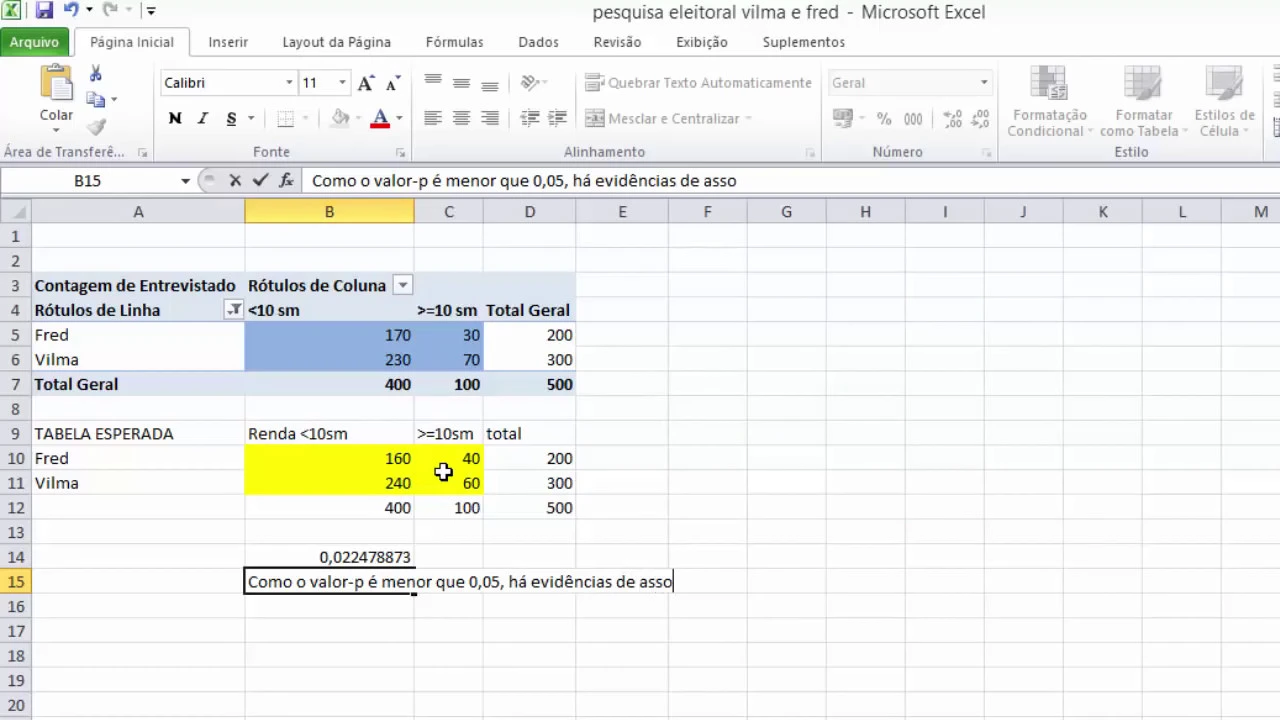Open Rótulos de Coluna filter dropdown
Screen dimensions: 1280x720
tap(402, 286)
